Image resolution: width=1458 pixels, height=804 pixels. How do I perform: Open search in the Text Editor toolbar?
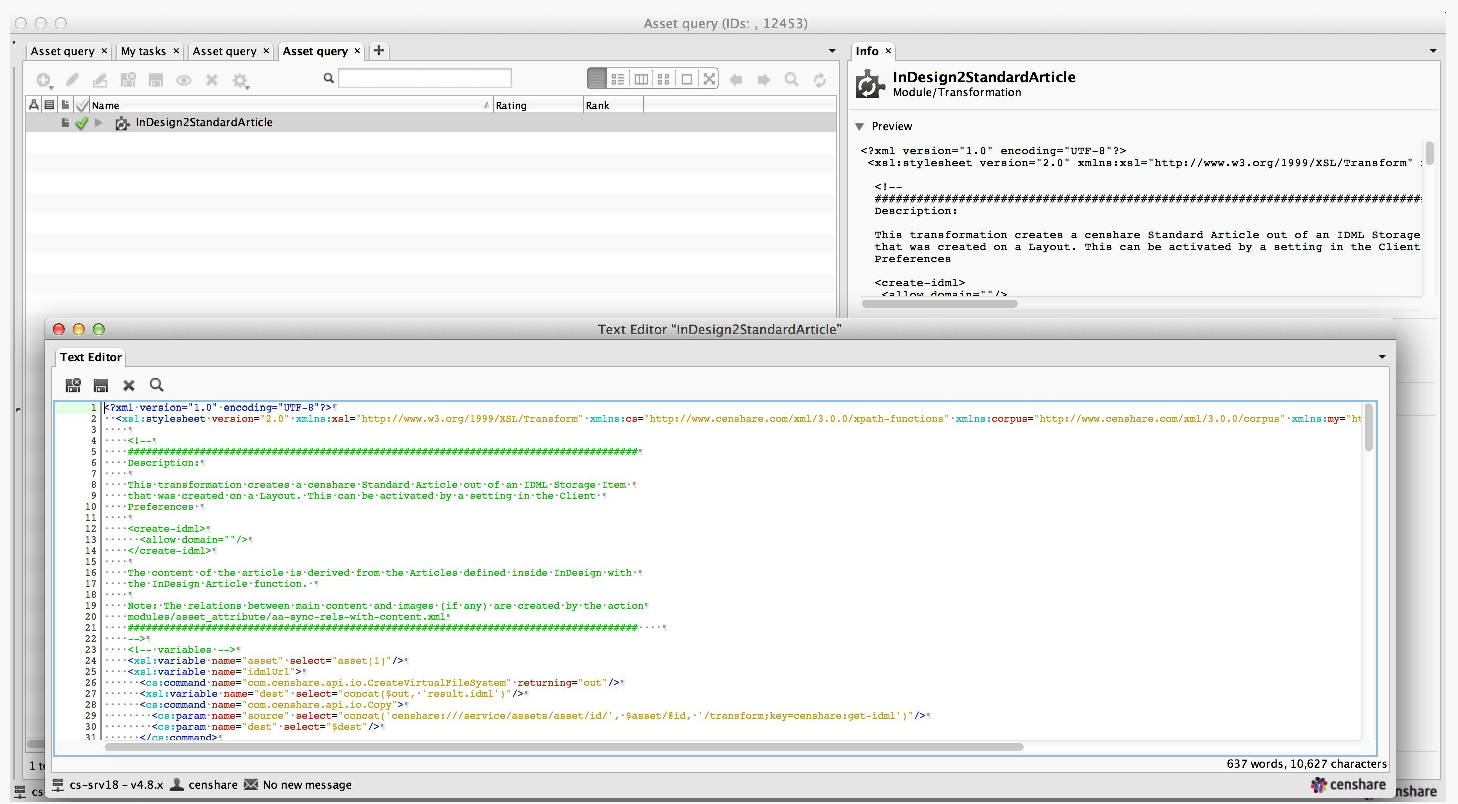tap(157, 385)
